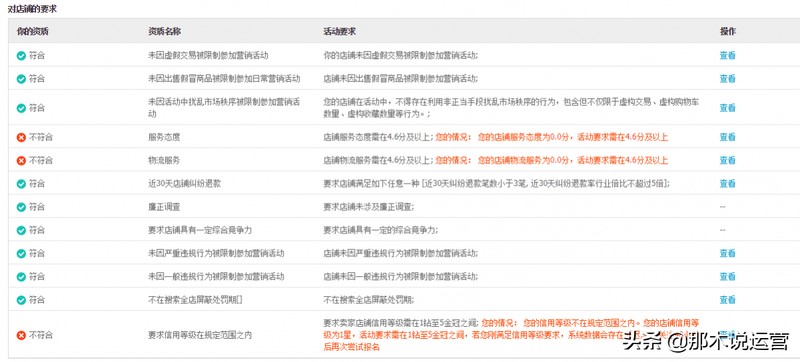Open 查看 link for 未因虚假交易 row
The height and width of the screenshot is (362, 800).
tap(728, 56)
